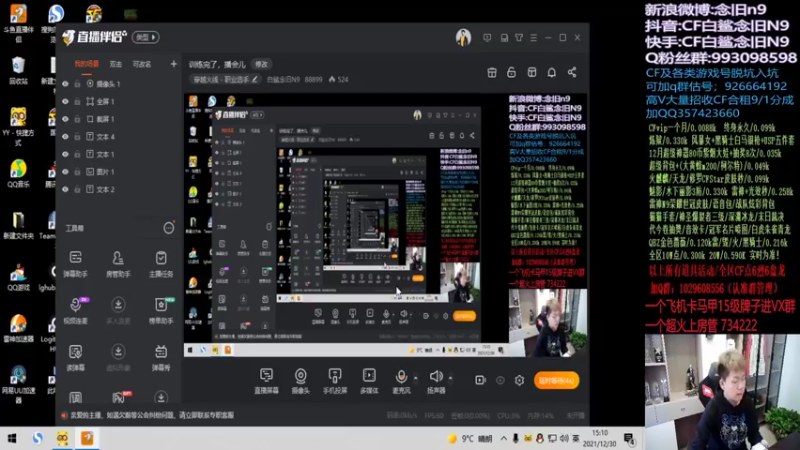Show hidden system tray icons

pyautogui.click(x=504, y=438)
